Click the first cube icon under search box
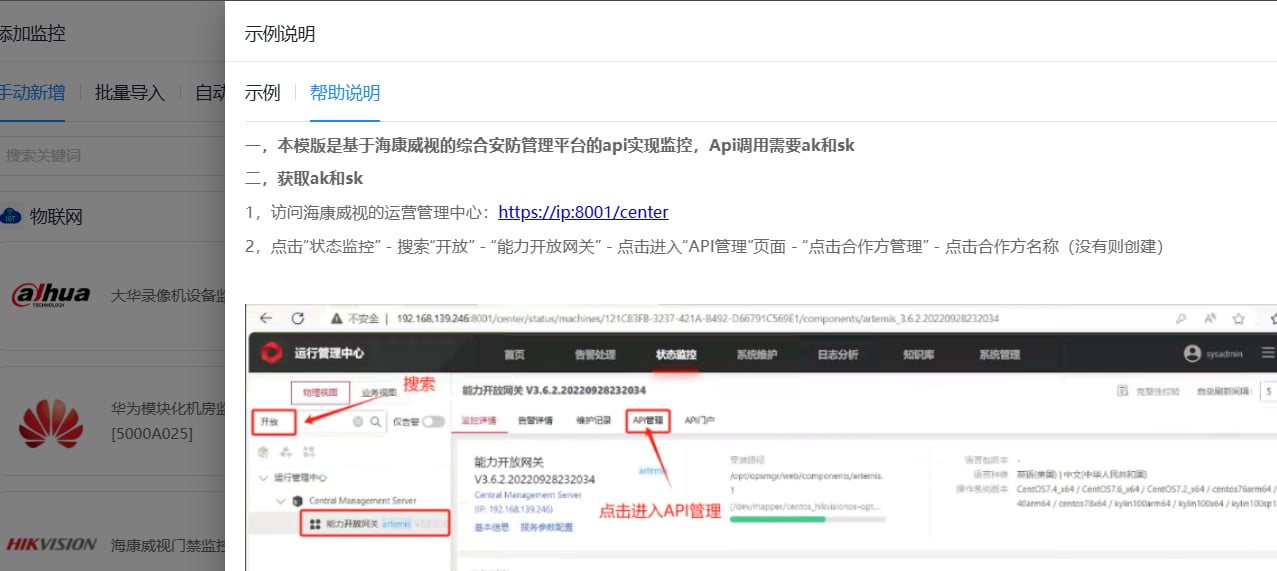Viewport: 1277px width, 571px height. coord(263,452)
